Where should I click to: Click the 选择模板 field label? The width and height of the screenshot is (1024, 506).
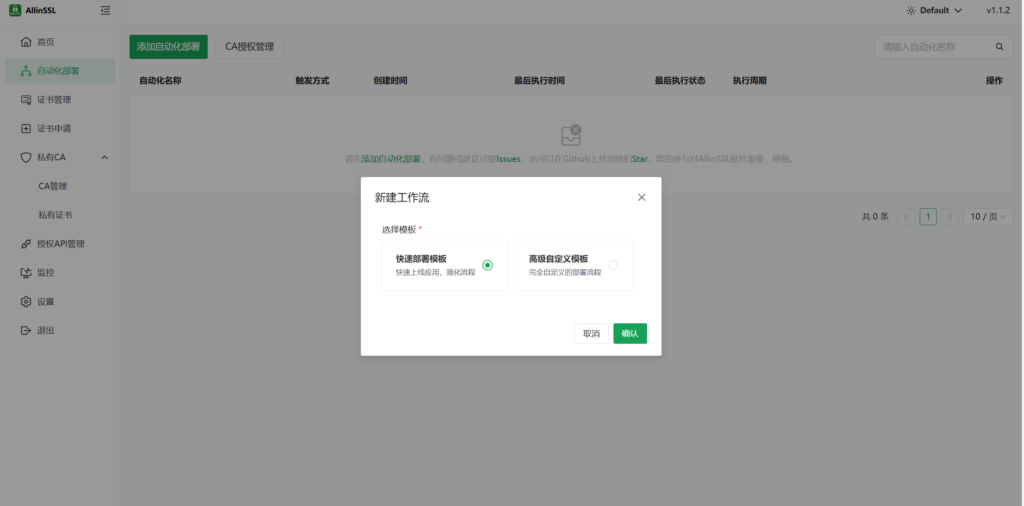click(x=400, y=230)
